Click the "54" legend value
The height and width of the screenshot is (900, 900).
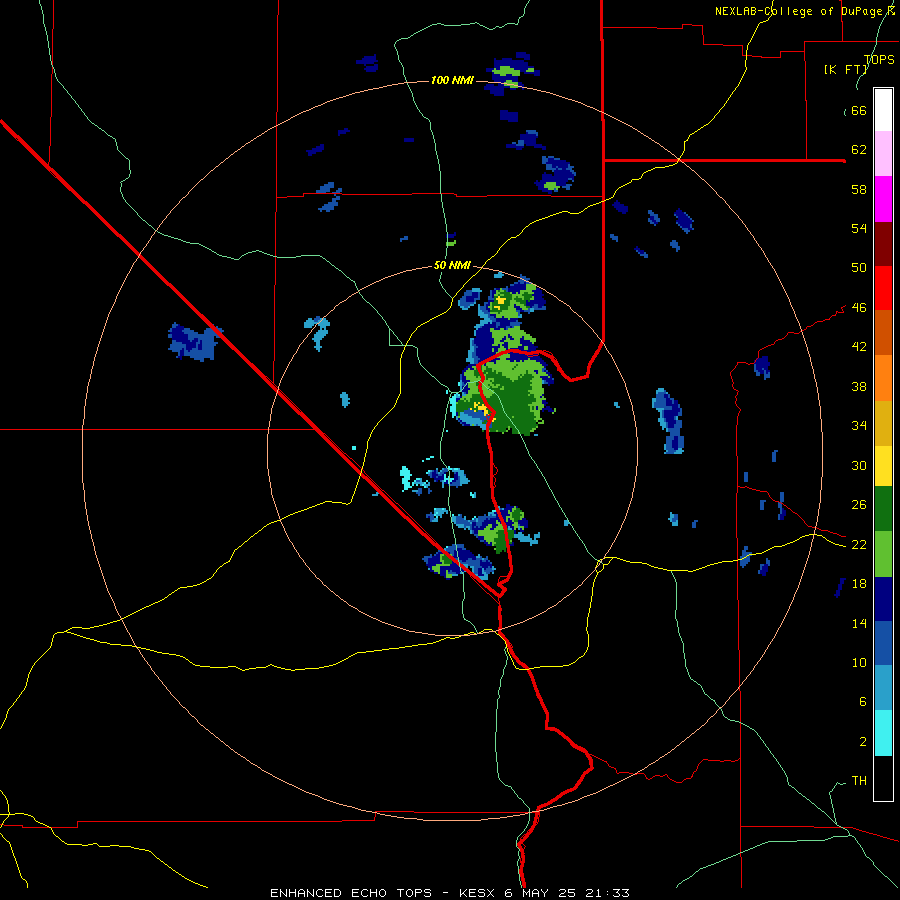coord(859,228)
